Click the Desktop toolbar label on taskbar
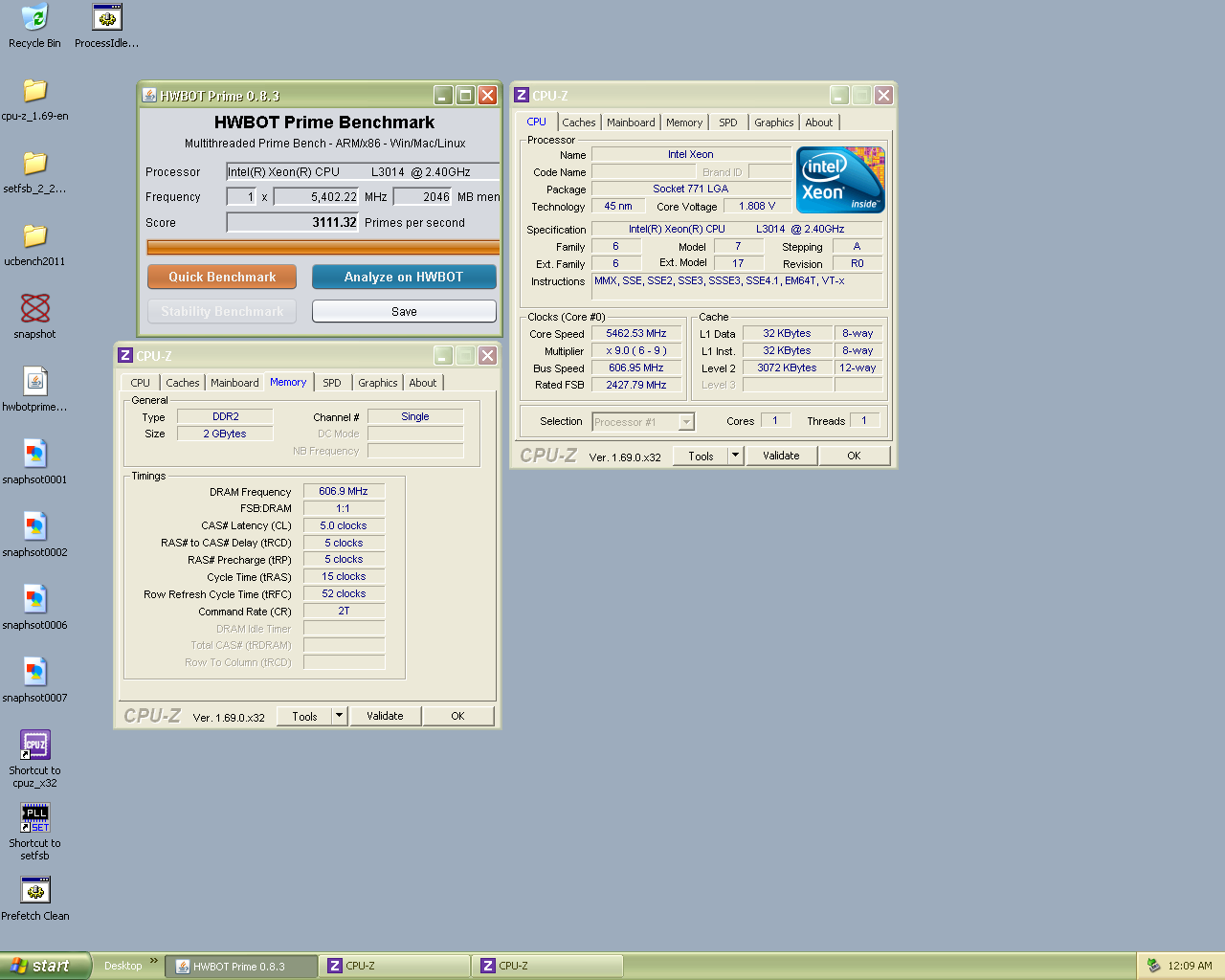Screen dimensions: 1225x980 pyautogui.click(x=122, y=966)
